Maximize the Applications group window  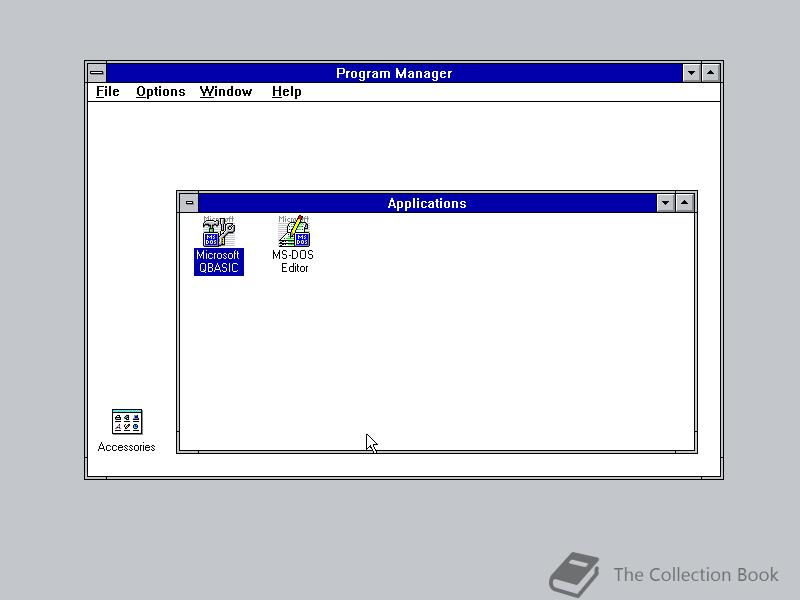[685, 203]
